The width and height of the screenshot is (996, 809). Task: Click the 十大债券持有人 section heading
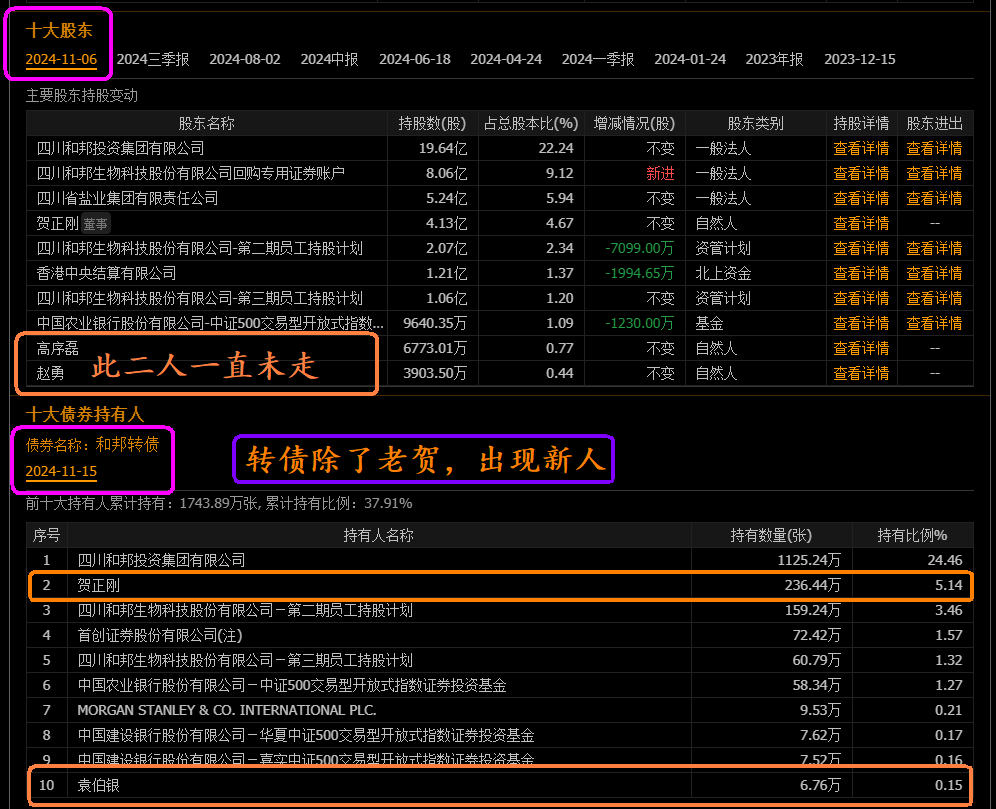(85, 414)
